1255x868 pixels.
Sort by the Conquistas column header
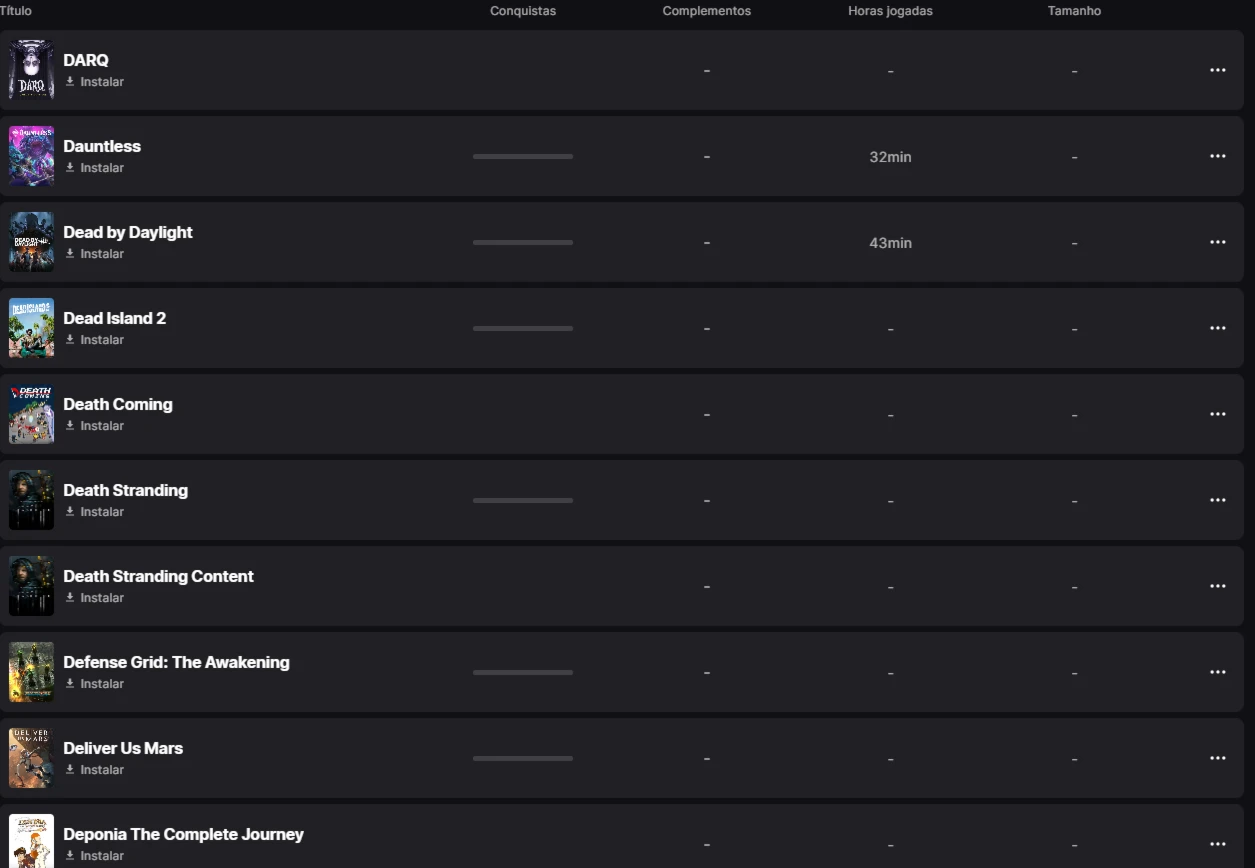(523, 11)
